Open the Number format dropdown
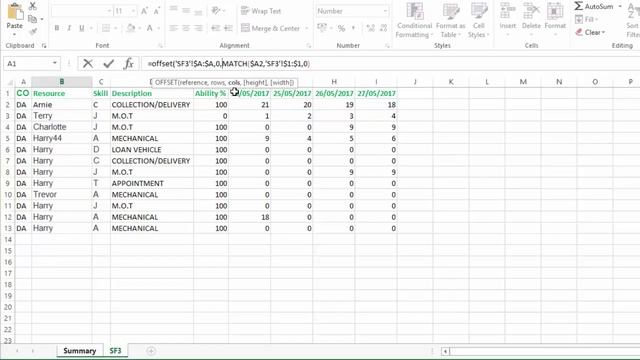Image resolution: width=640 pixels, height=360 pixels. pos(385,11)
